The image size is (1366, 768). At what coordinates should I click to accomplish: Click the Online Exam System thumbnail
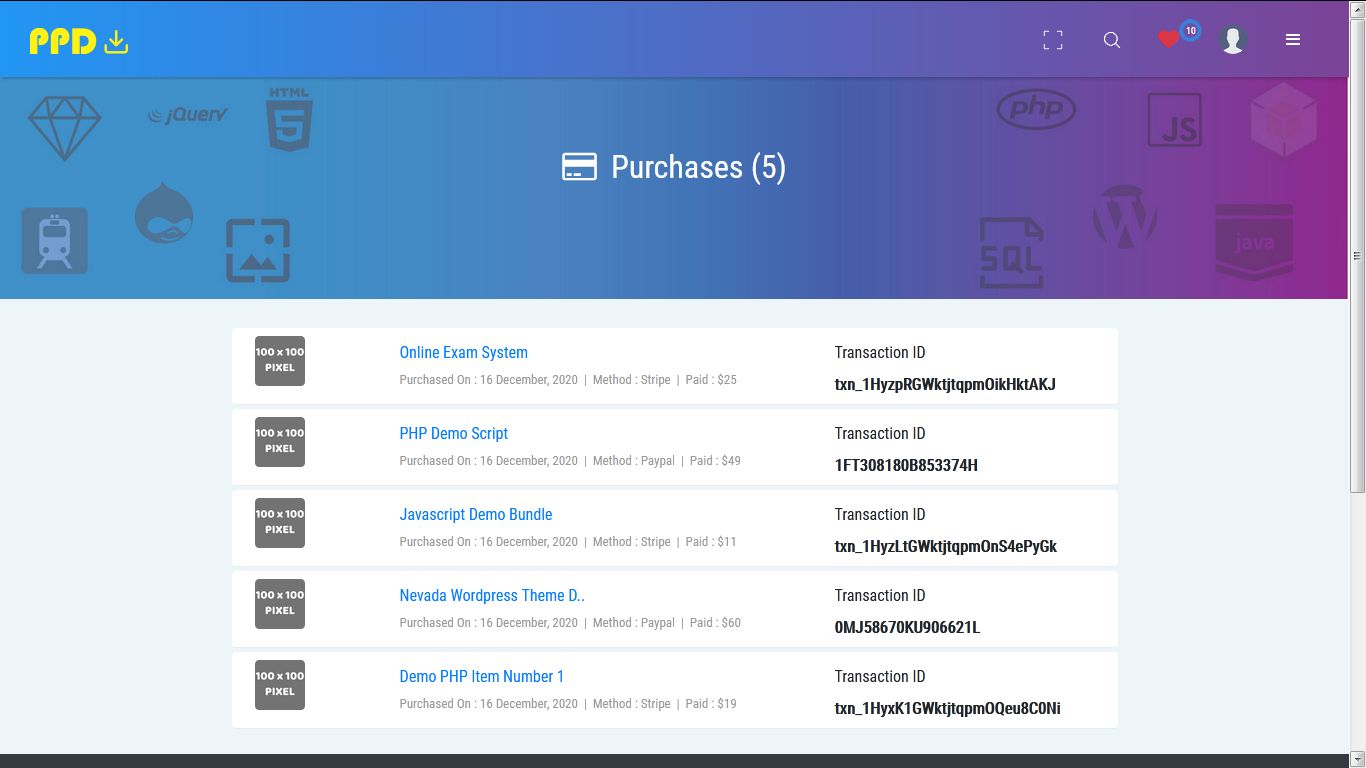coord(279,361)
